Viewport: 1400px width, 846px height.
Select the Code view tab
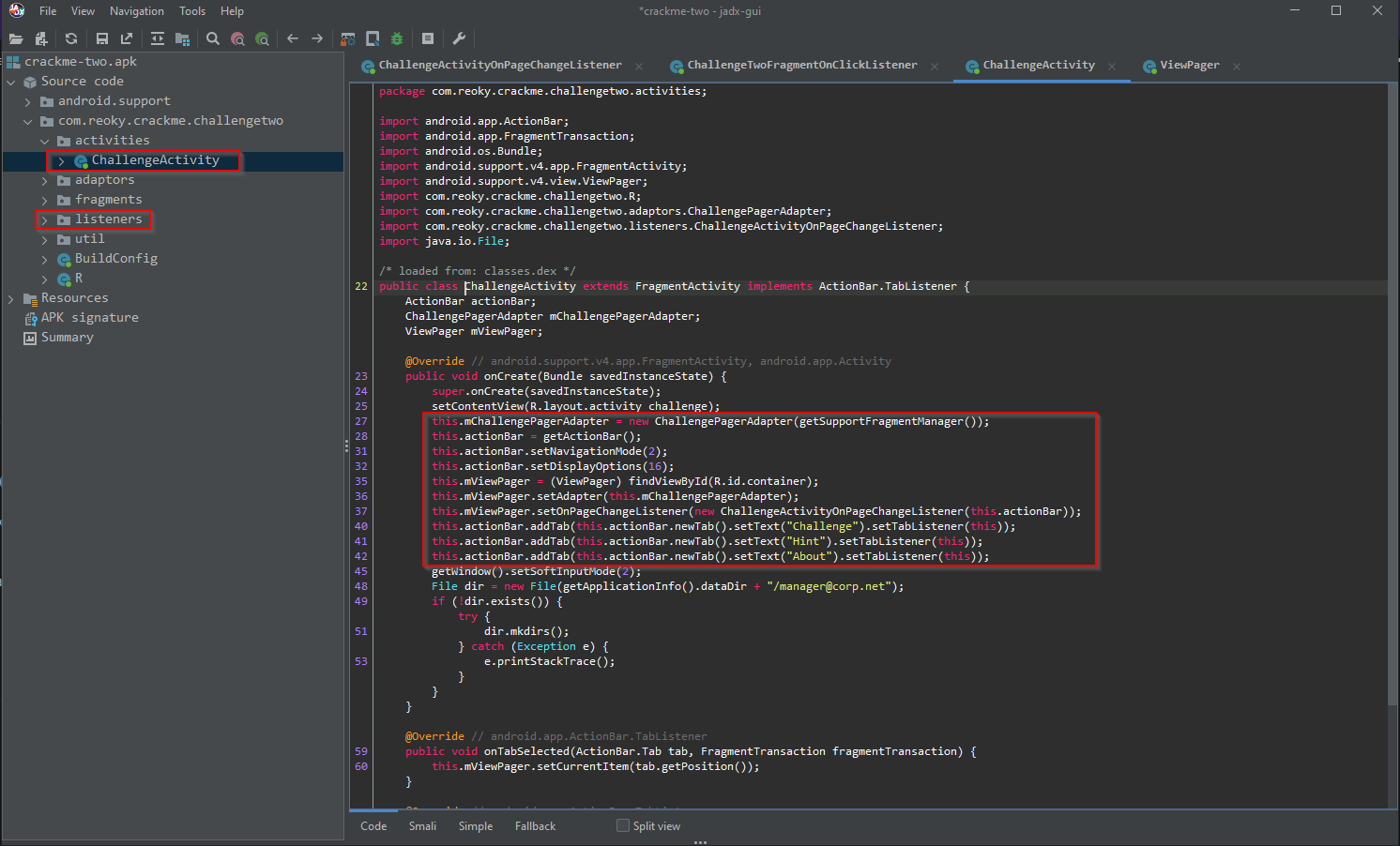click(373, 825)
